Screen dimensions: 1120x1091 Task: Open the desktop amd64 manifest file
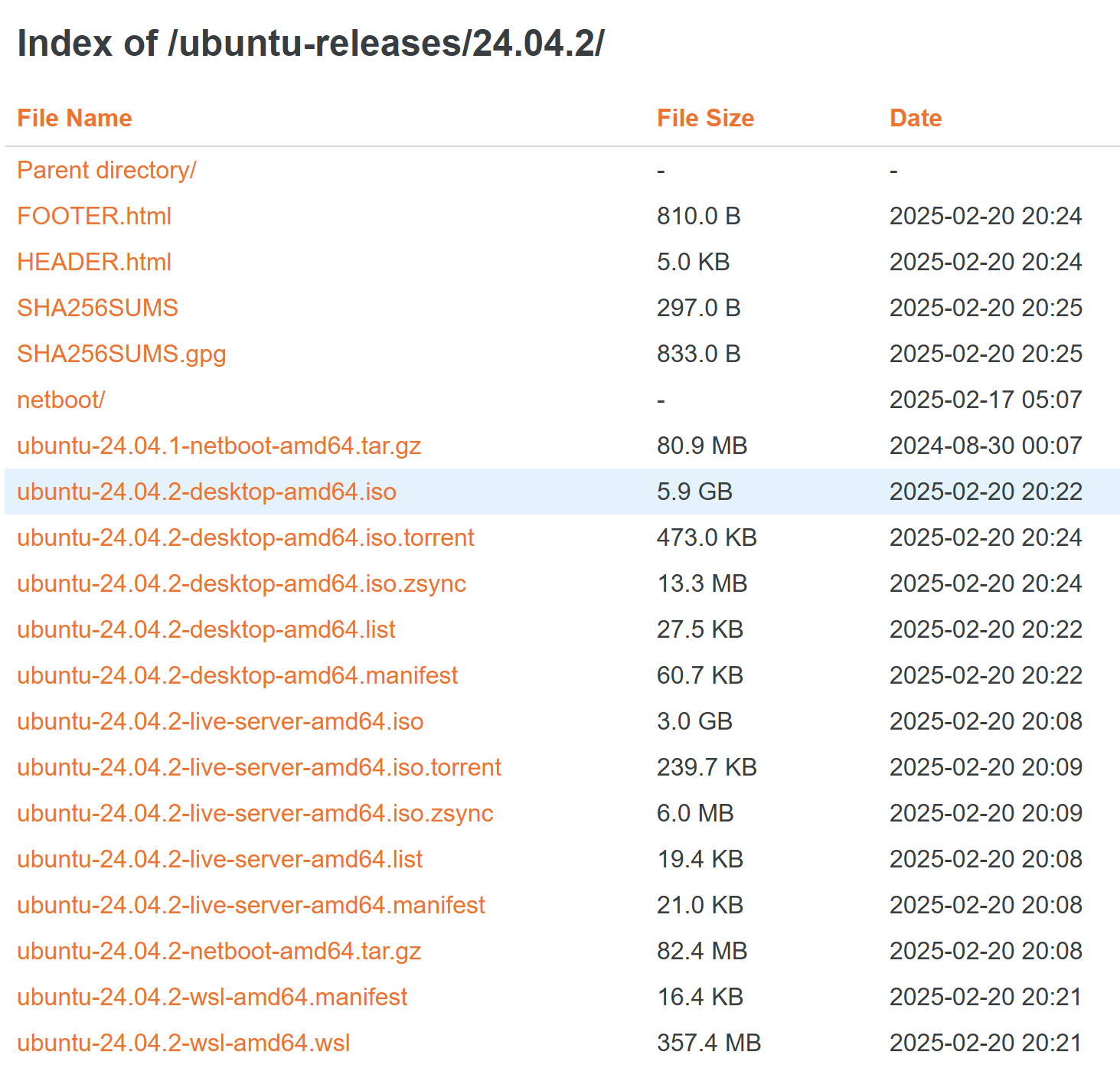click(237, 675)
